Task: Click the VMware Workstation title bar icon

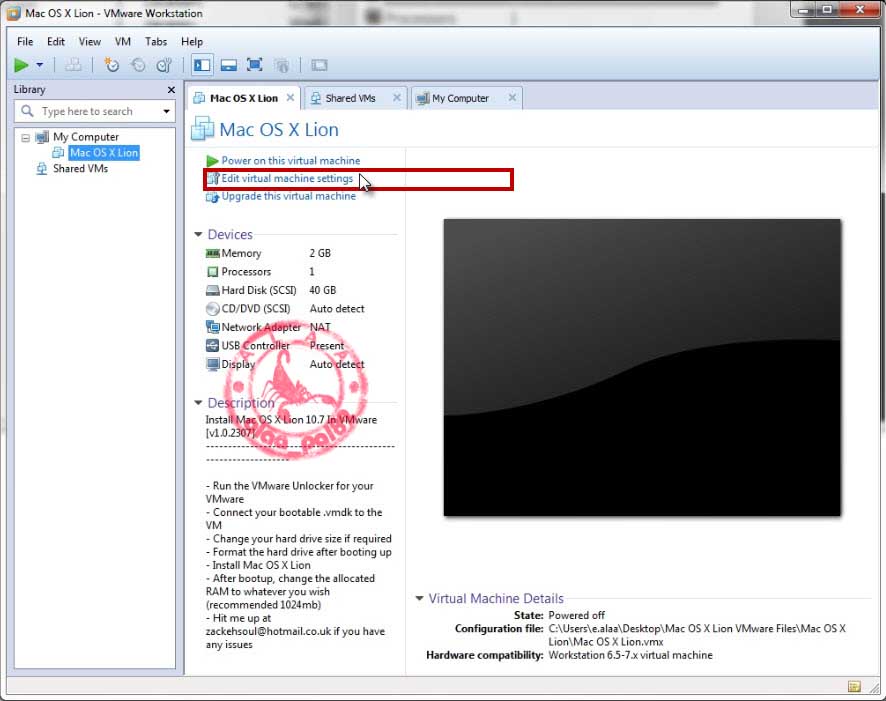Action: [x=14, y=13]
